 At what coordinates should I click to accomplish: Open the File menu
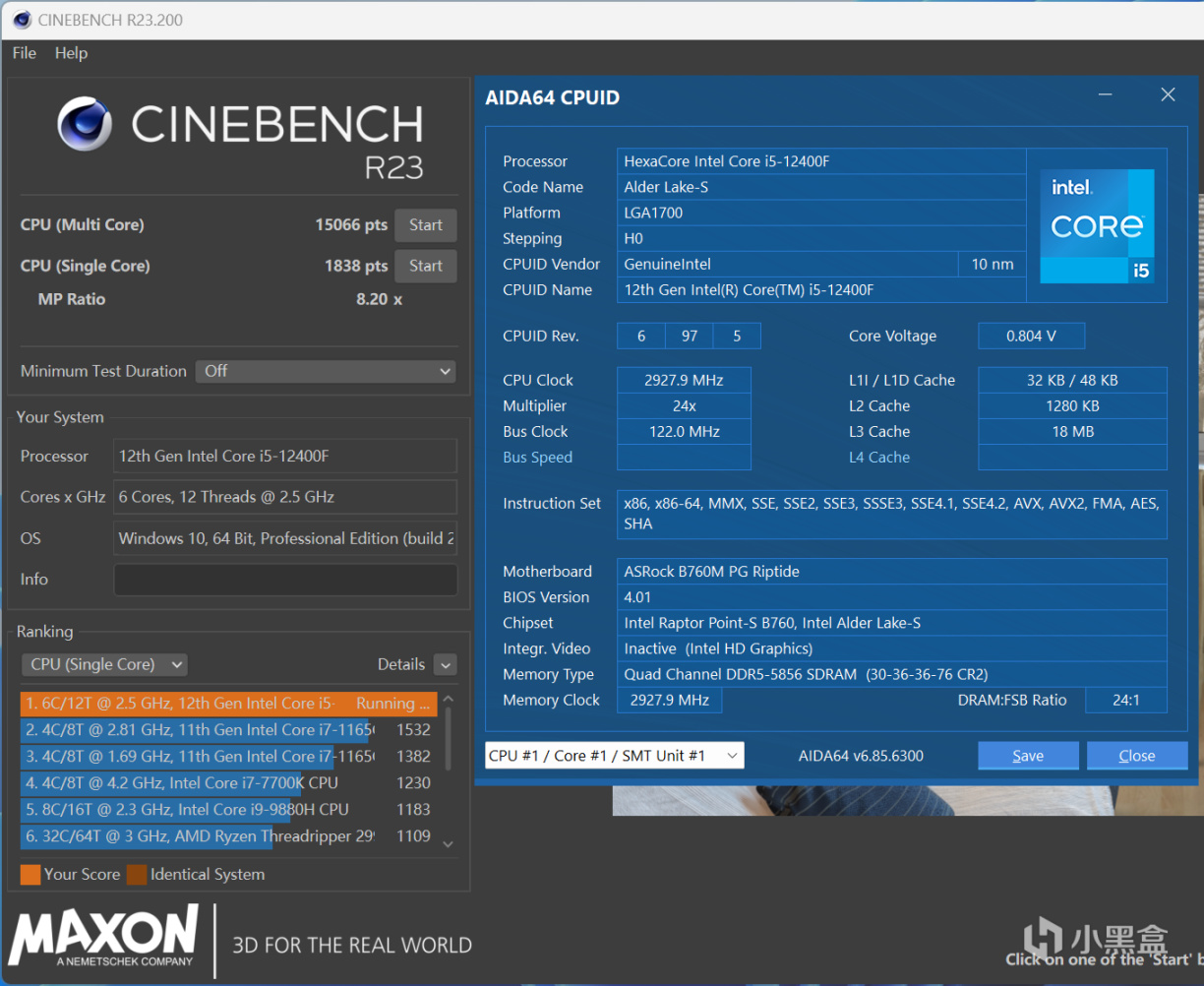click(x=25, y=53)
